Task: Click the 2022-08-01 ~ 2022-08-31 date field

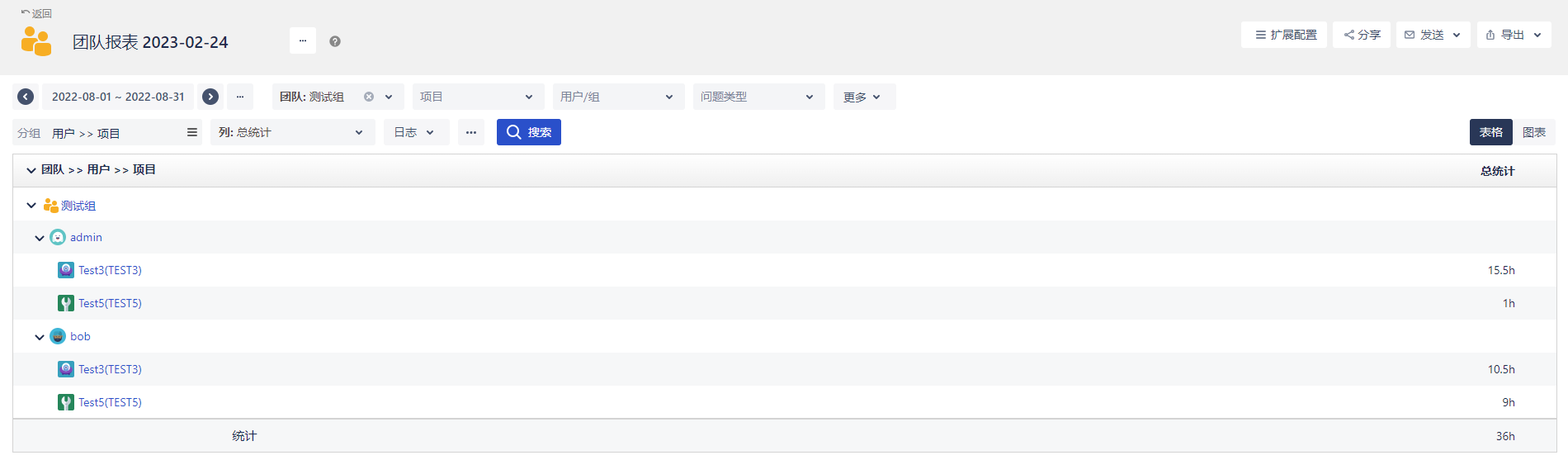Action: (118, 97)
